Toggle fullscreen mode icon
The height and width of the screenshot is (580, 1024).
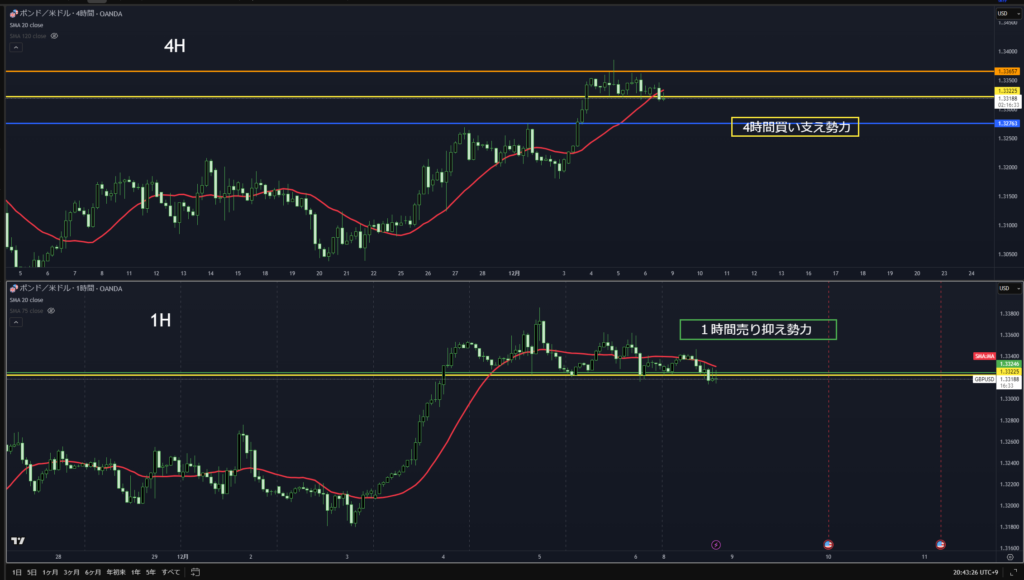1012,572
